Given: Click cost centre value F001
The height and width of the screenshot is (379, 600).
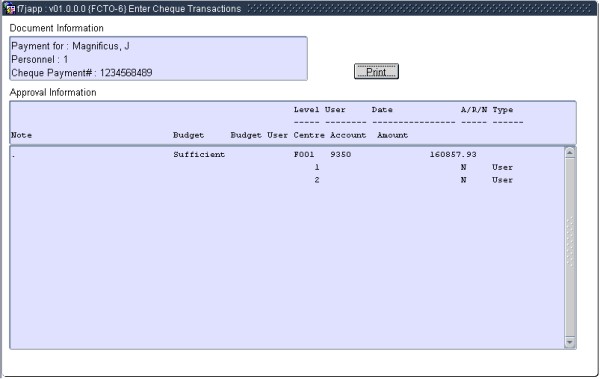Looking at the screenshot, I should tap(304, 155).
